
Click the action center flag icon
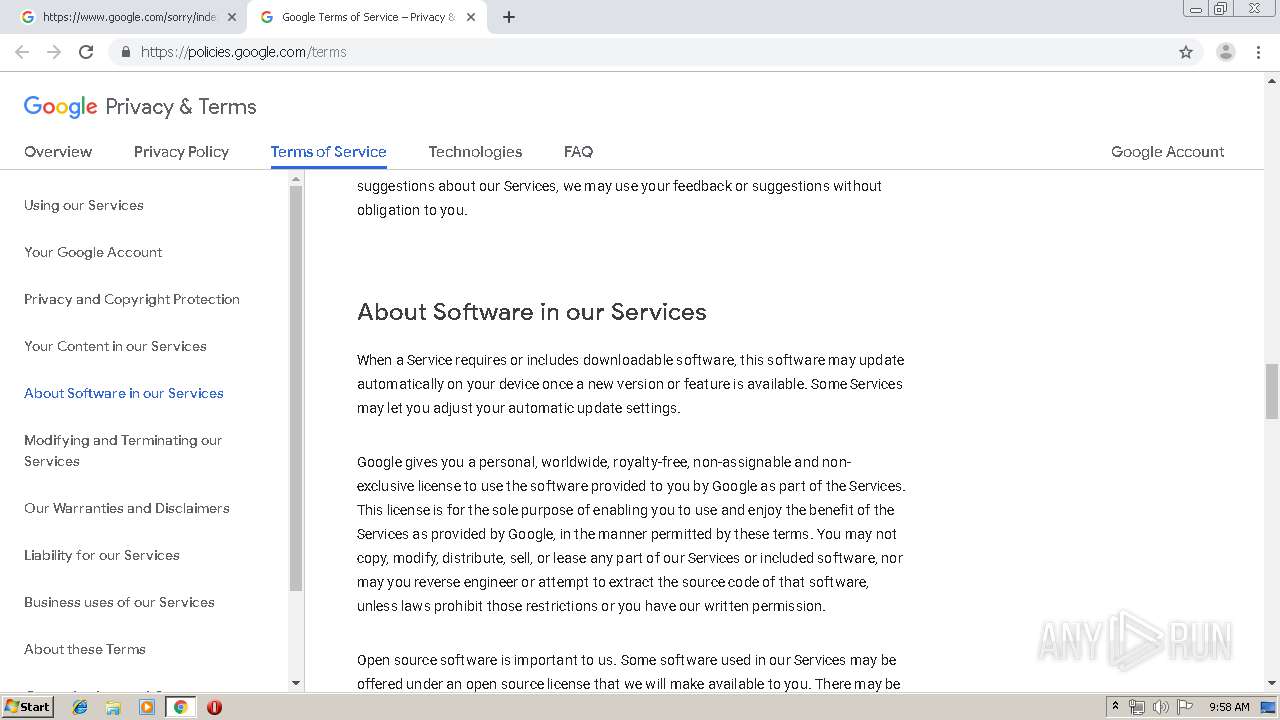pyautogui.click(x=1185, y=707)
